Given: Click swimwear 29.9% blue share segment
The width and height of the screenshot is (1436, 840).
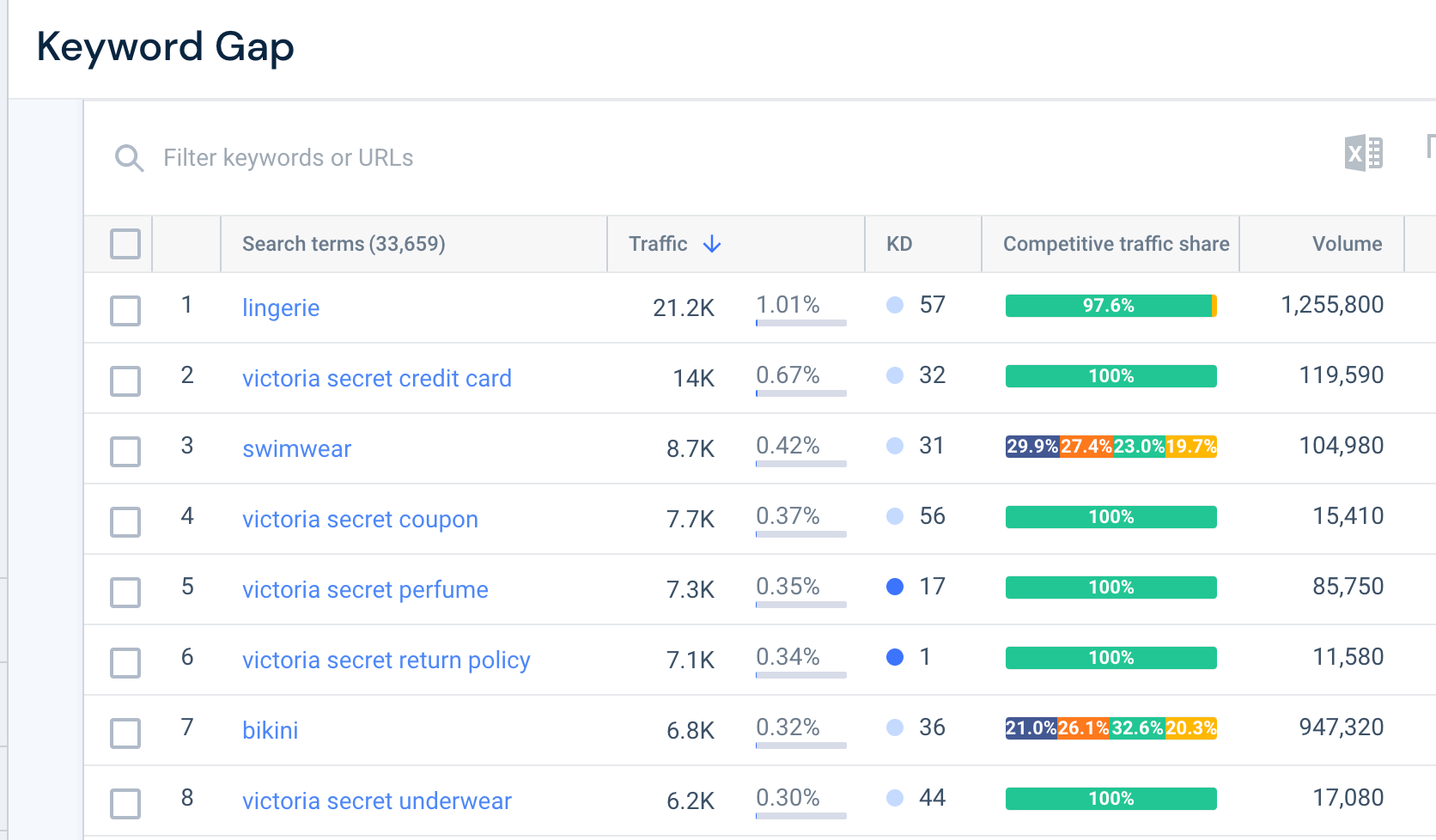Looking at the screenshot, I should click(1032, 447).
